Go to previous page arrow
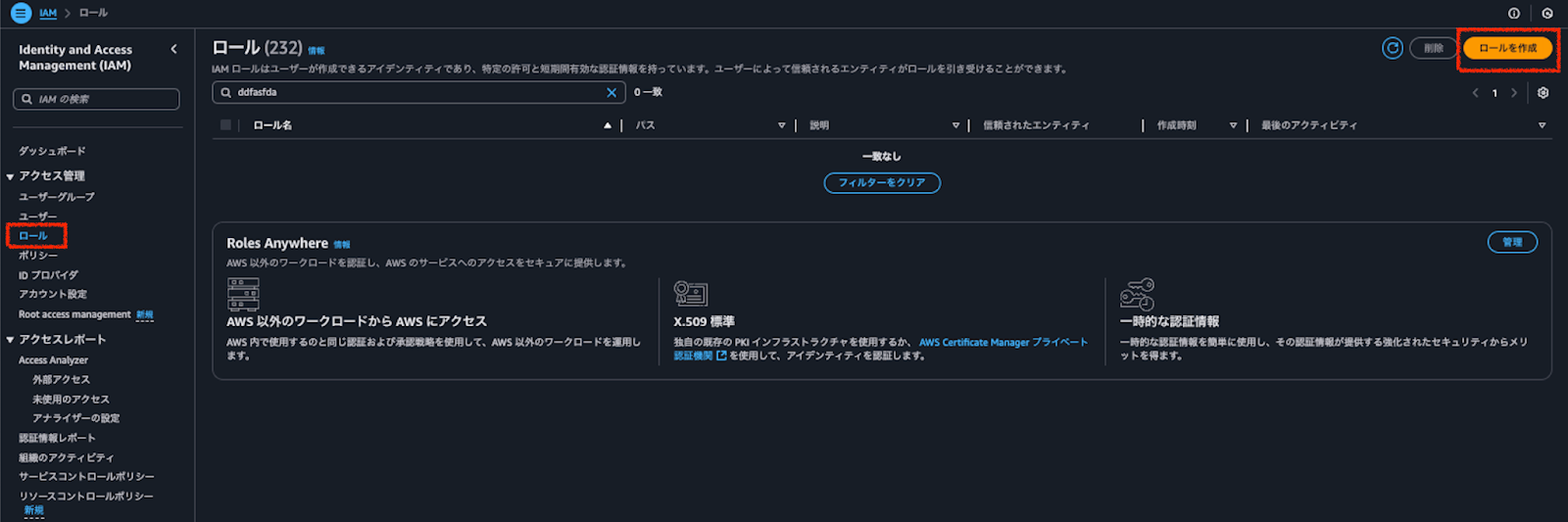 tap(1475, 93)
